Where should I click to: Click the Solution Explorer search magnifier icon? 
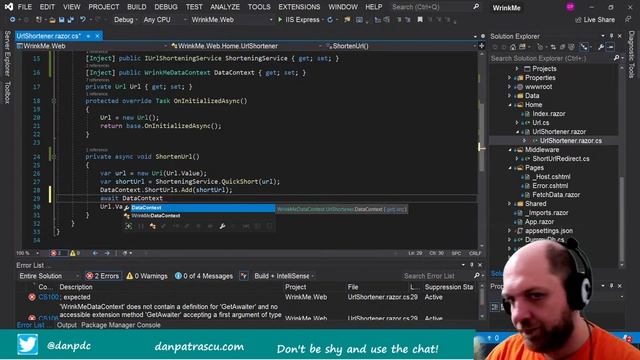[616, 58]
